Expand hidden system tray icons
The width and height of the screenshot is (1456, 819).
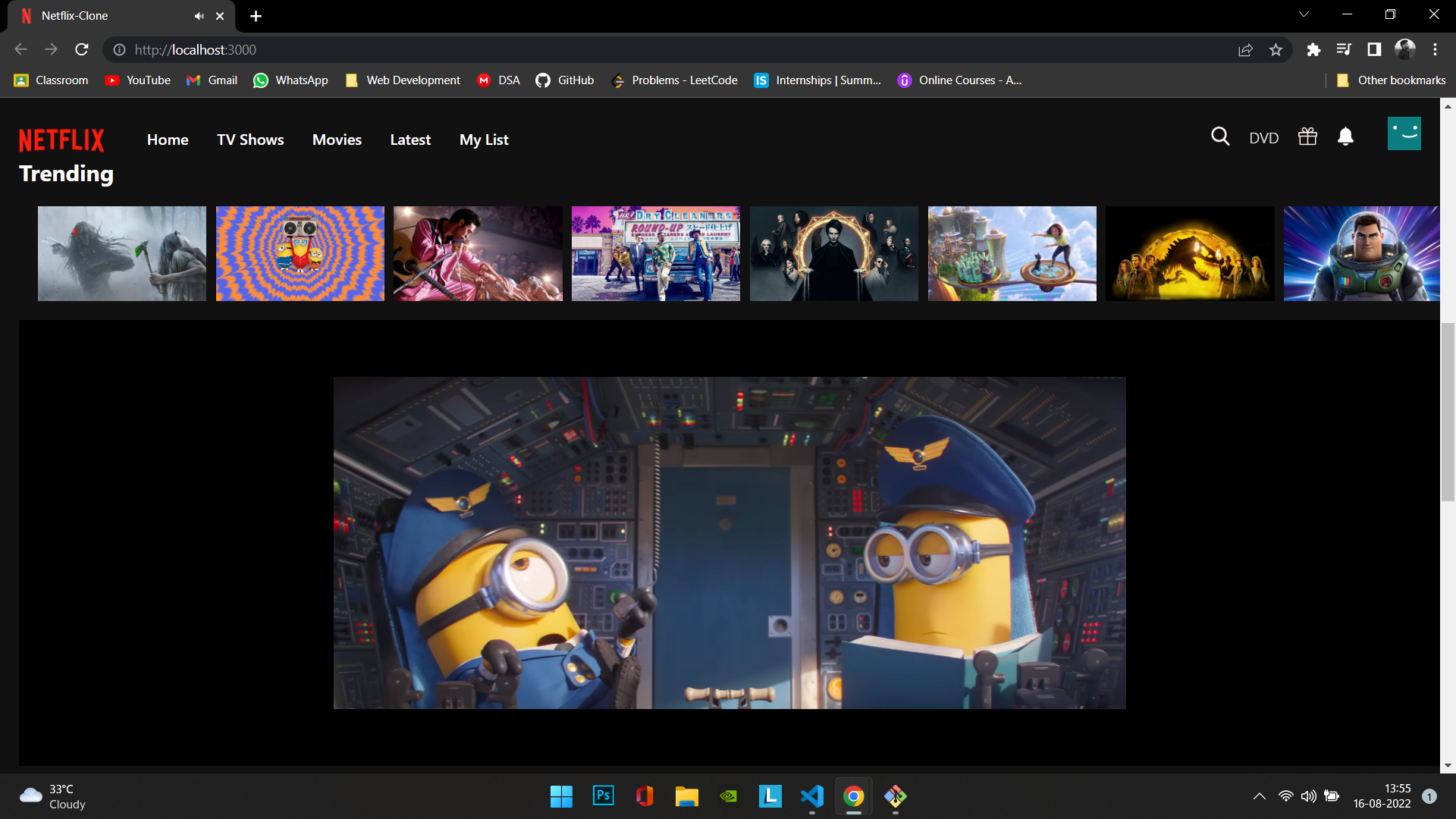[x=1259, y=796]
